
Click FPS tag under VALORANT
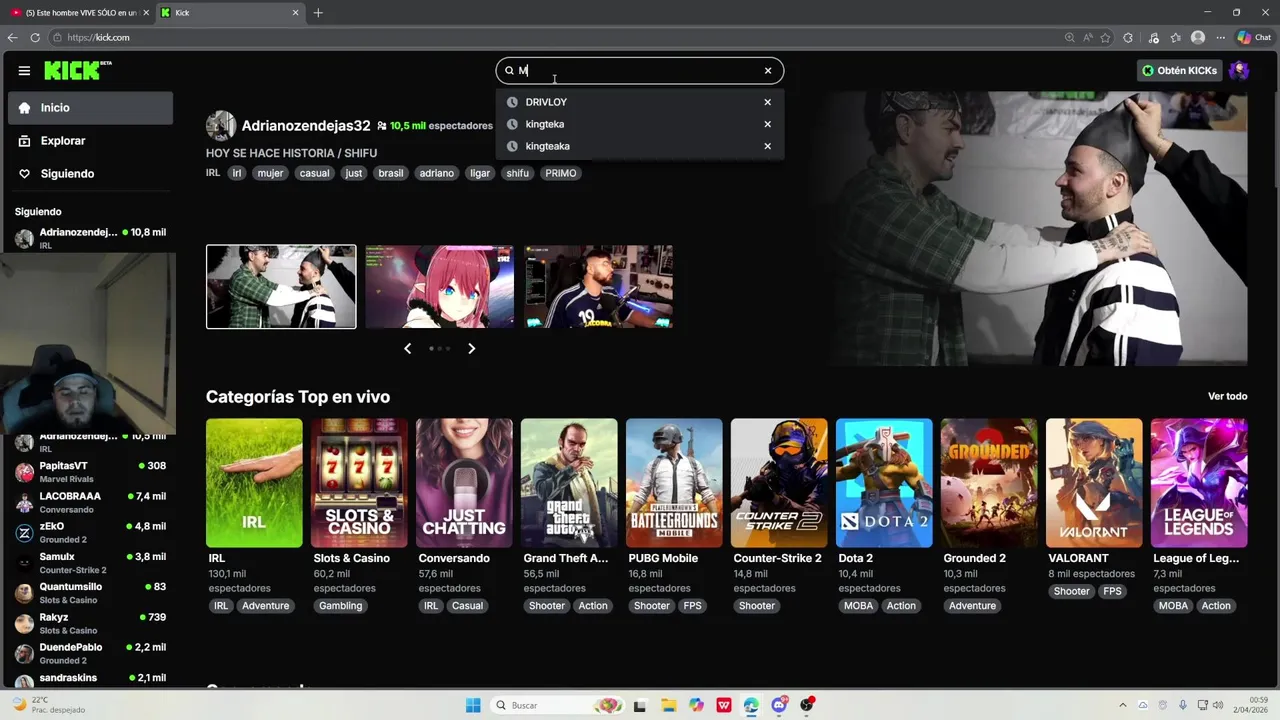click(1112, 592)
